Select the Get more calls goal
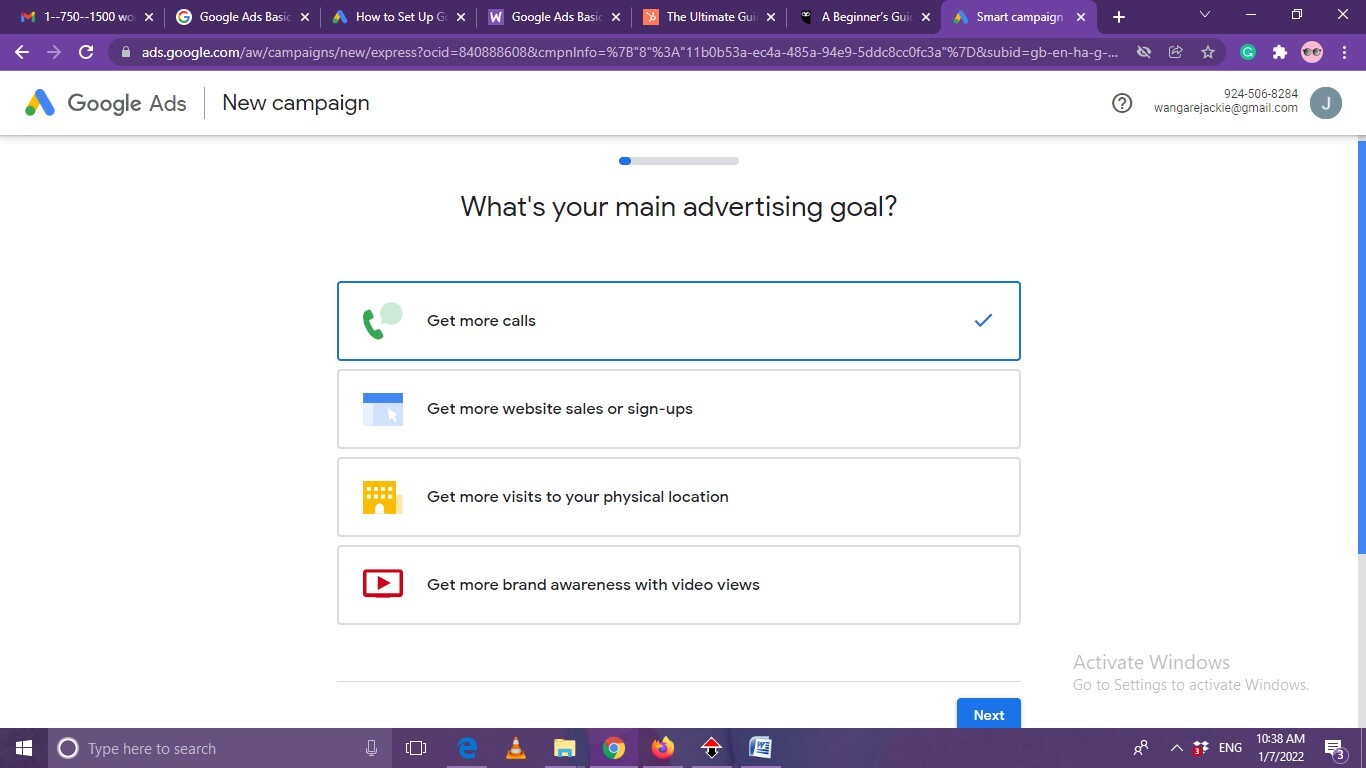 coord(678,321)
